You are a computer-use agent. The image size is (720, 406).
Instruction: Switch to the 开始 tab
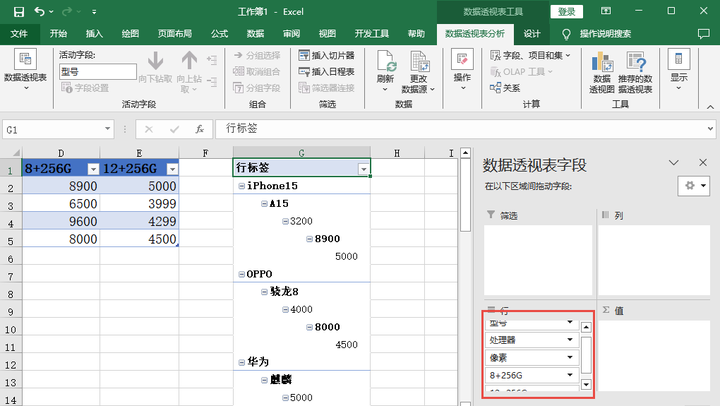point(58,34)
